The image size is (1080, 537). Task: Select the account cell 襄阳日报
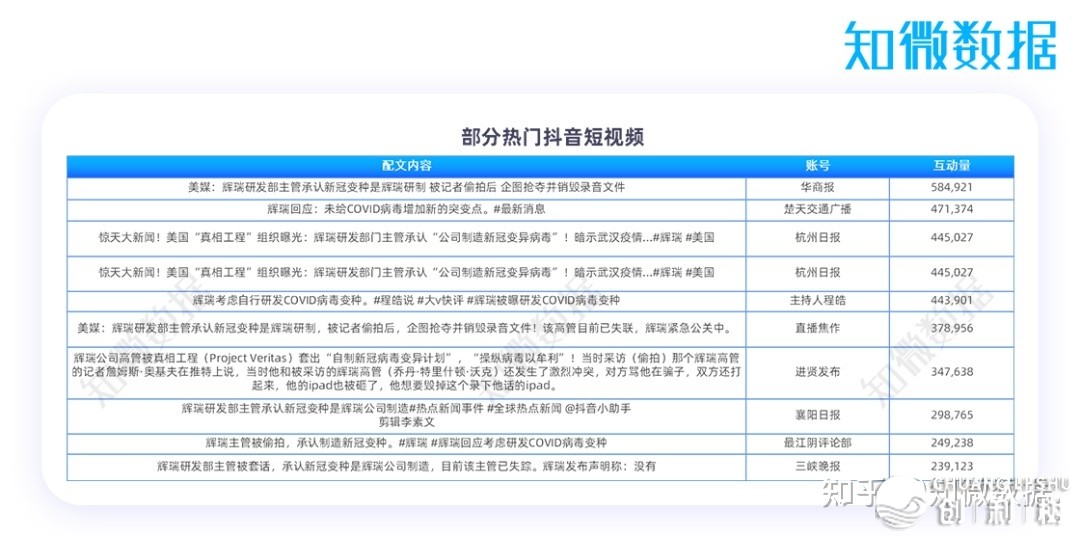tap(818, 415)
